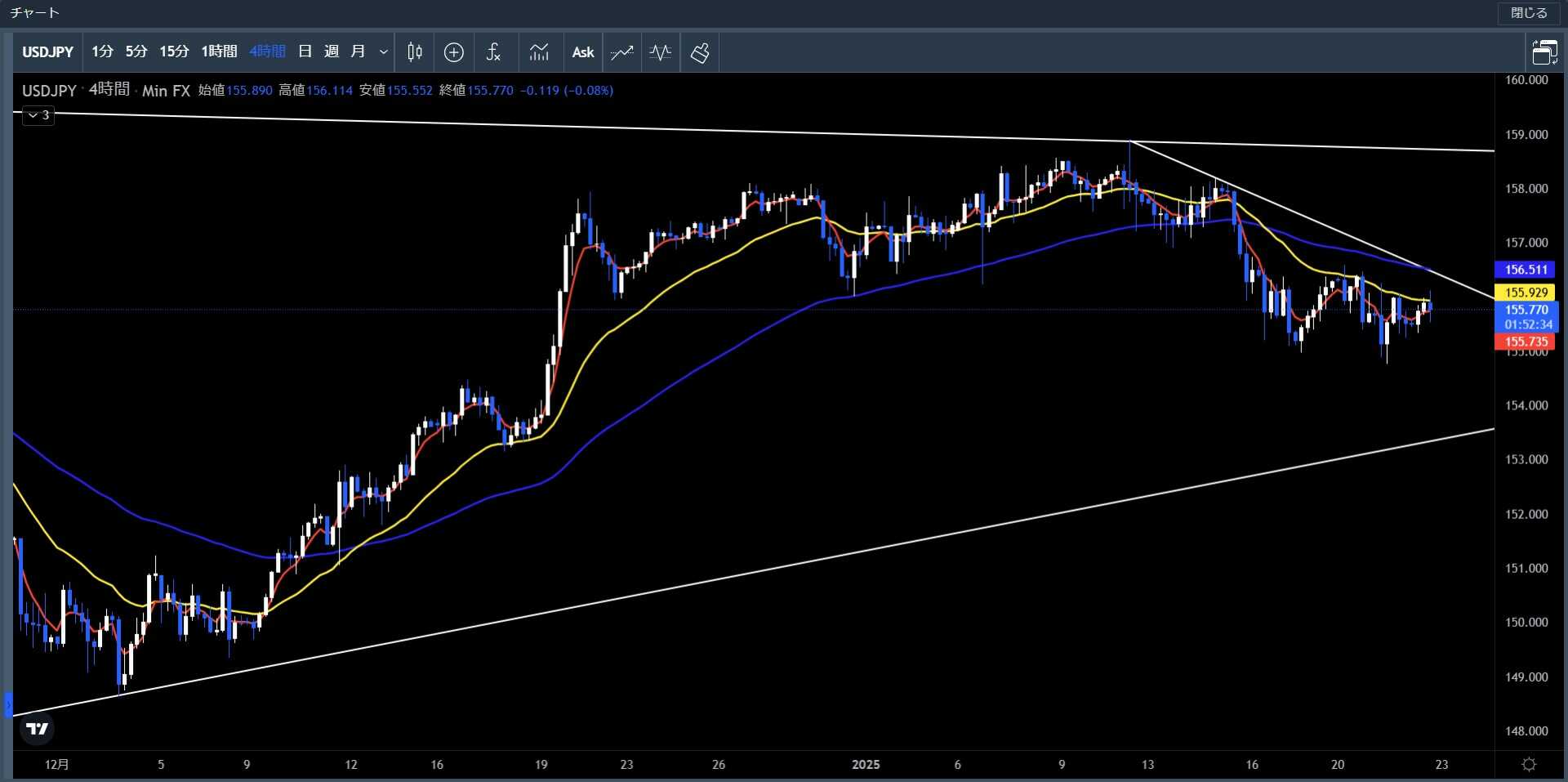The image size is (1568, 782).
Task: Click the TradingView logo
Action: coord(37,728)
